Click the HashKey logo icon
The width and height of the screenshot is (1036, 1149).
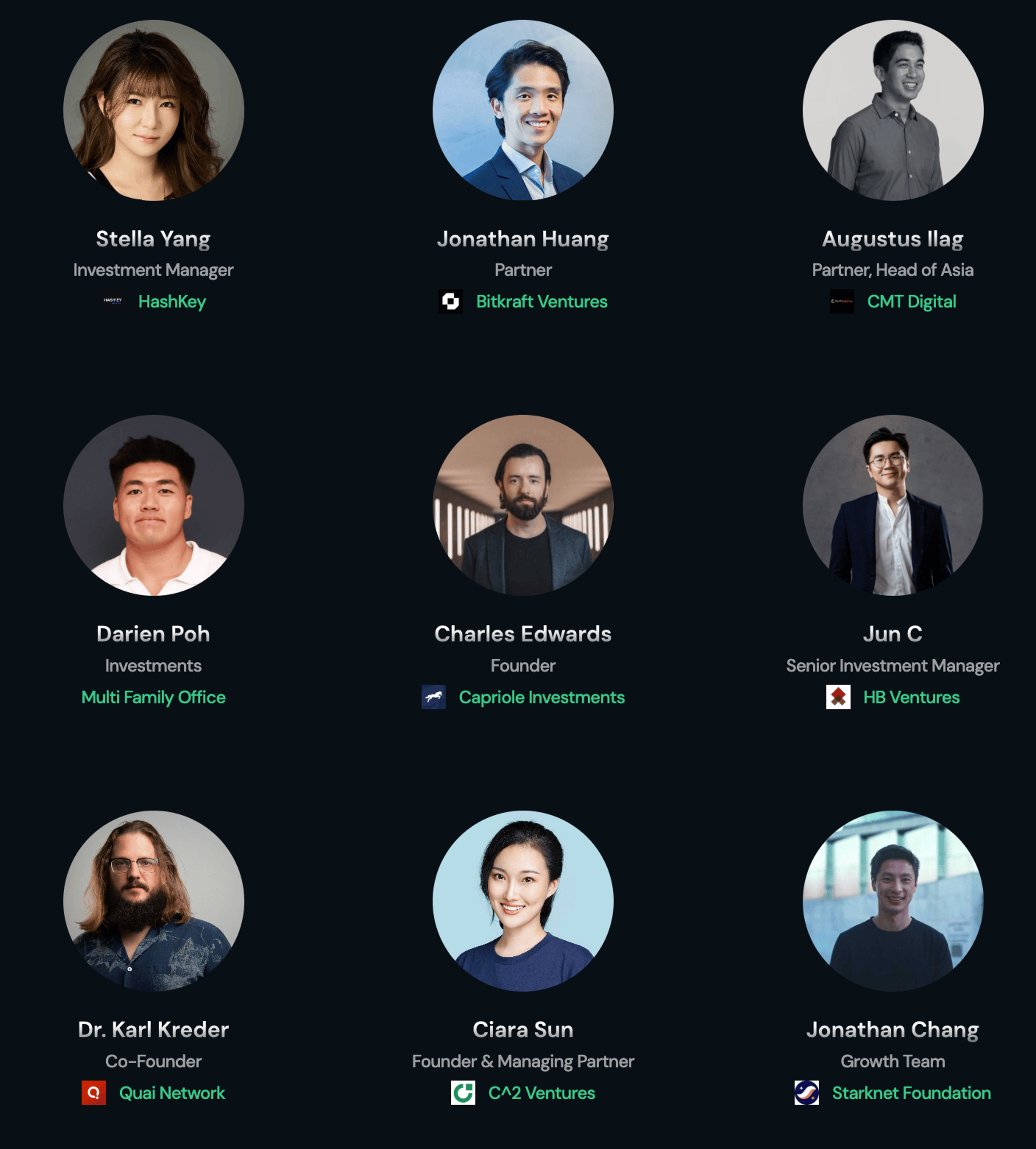tap(113, 301)
